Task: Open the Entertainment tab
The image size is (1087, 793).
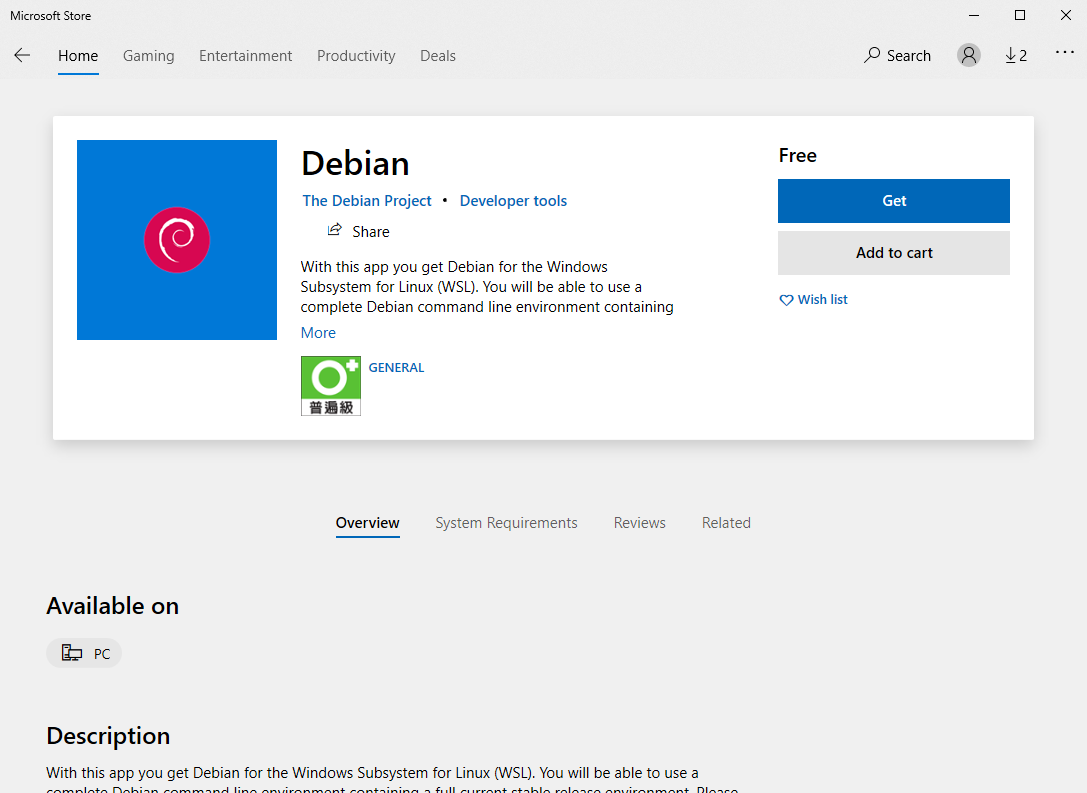Action: tap(245, 55)
